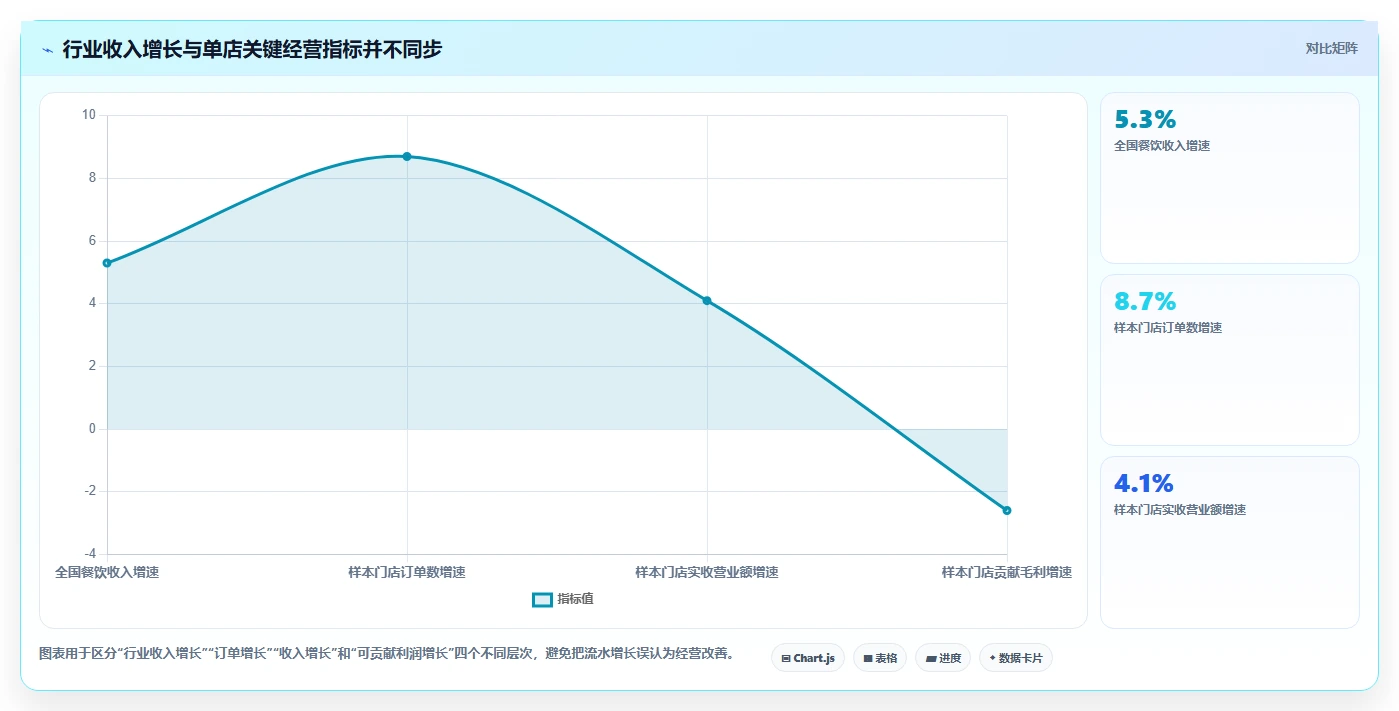
Task: Click y-axis tick label -4
Action: (90, 554)
